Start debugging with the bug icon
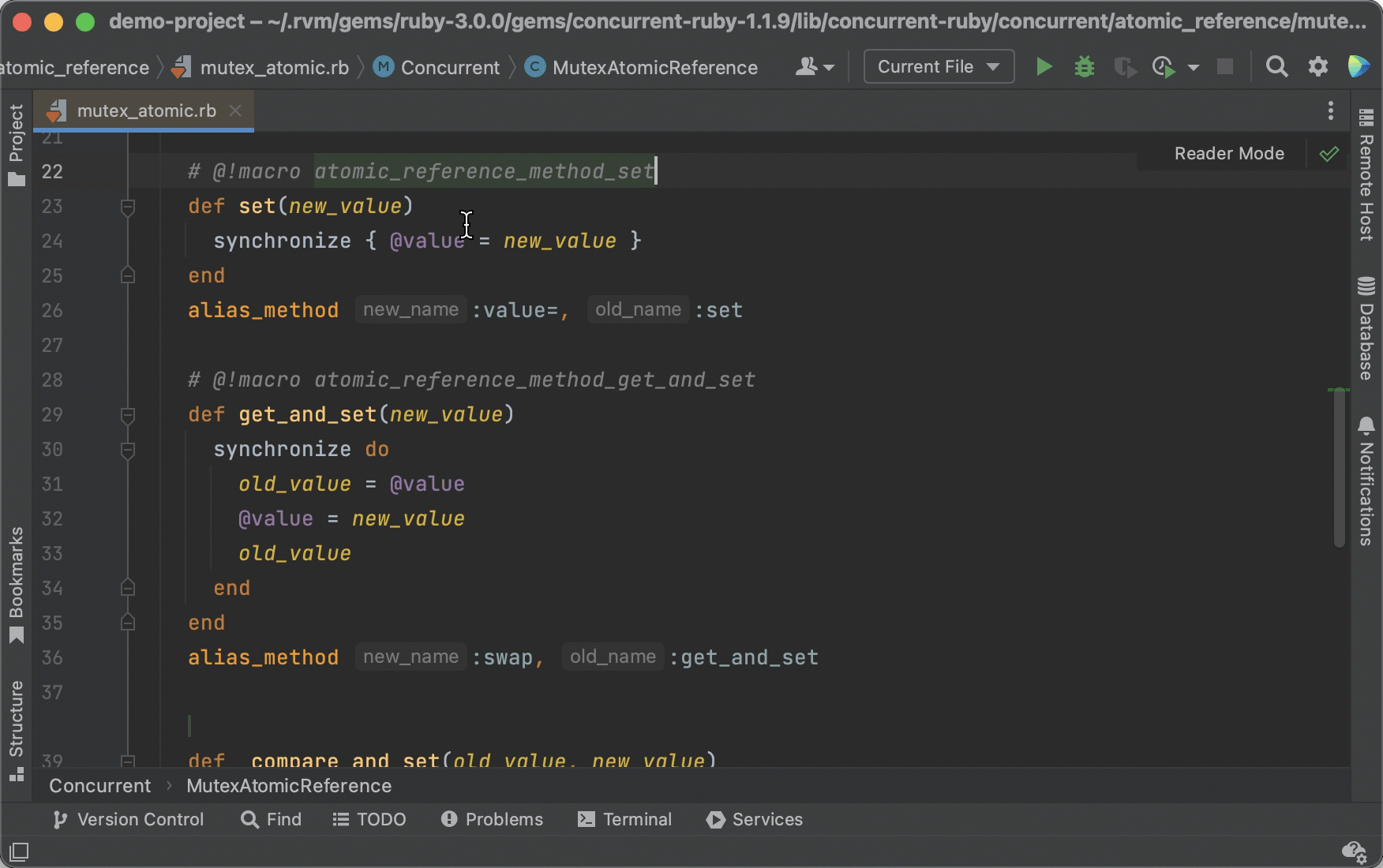Image resolution: width=1383 pixels, height=868 pixels. click(x=1085, y=67)
